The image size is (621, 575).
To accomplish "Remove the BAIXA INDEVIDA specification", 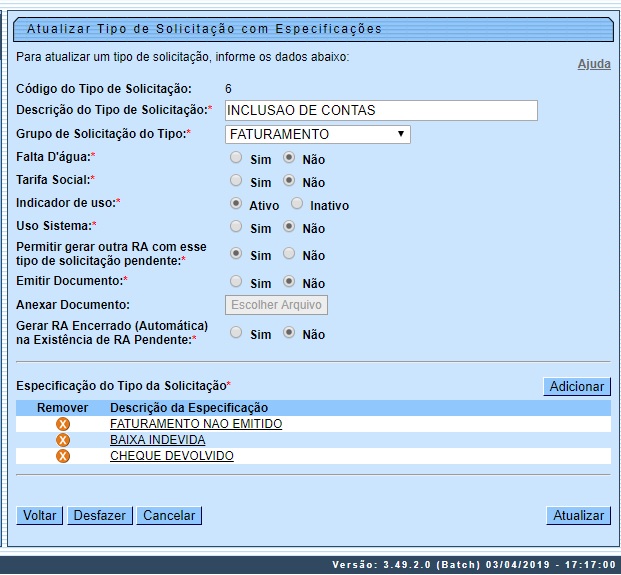I will click(63, 440).
